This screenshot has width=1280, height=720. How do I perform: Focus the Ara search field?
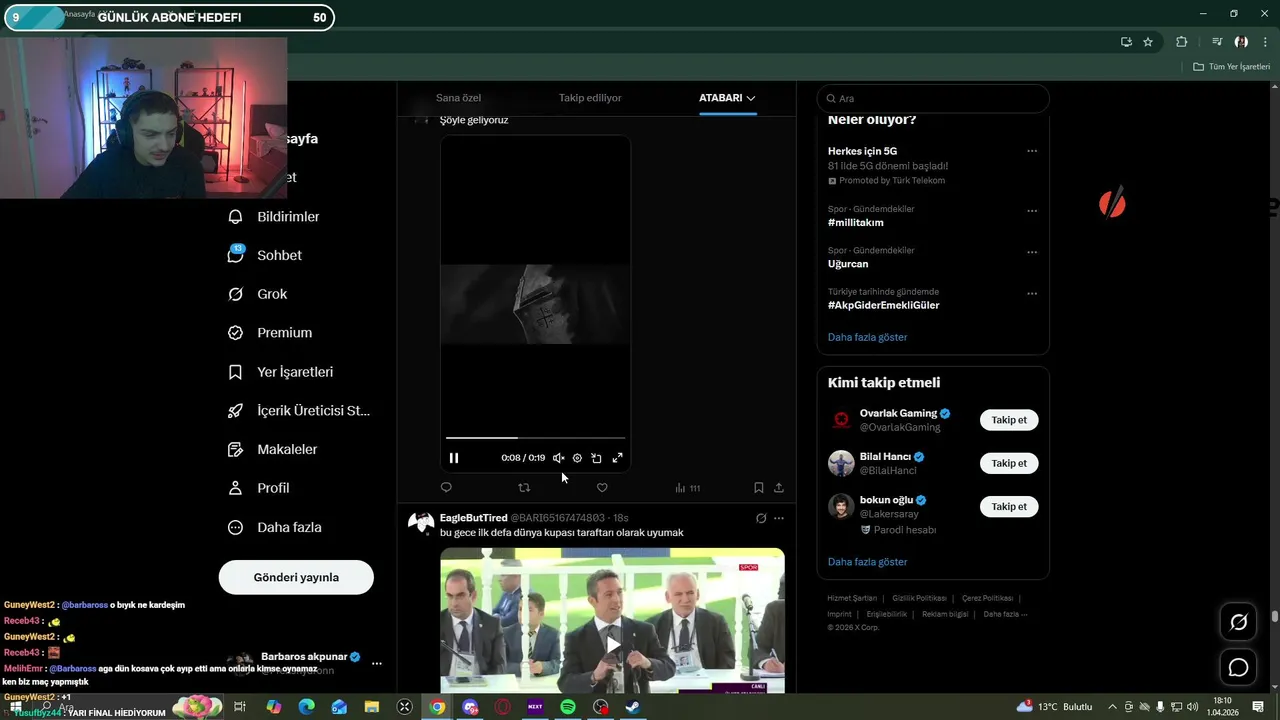pyautogui.click(x=933, y=98)
